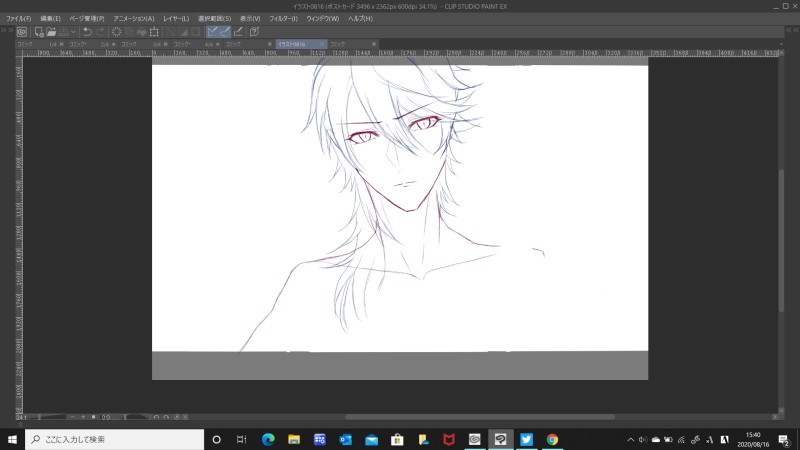The height and width of the screenshot is (450, 800).
Task: Zoom out with the minus button
Action: [x=72, y=417]
